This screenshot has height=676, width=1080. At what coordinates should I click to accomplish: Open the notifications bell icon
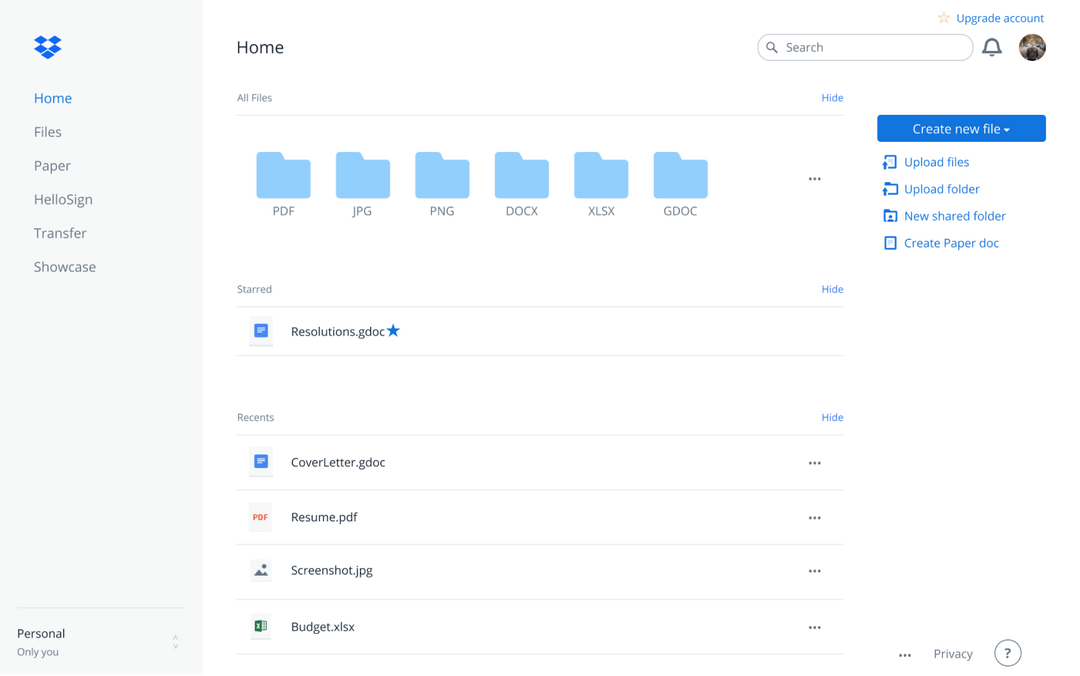click(992, 47)
